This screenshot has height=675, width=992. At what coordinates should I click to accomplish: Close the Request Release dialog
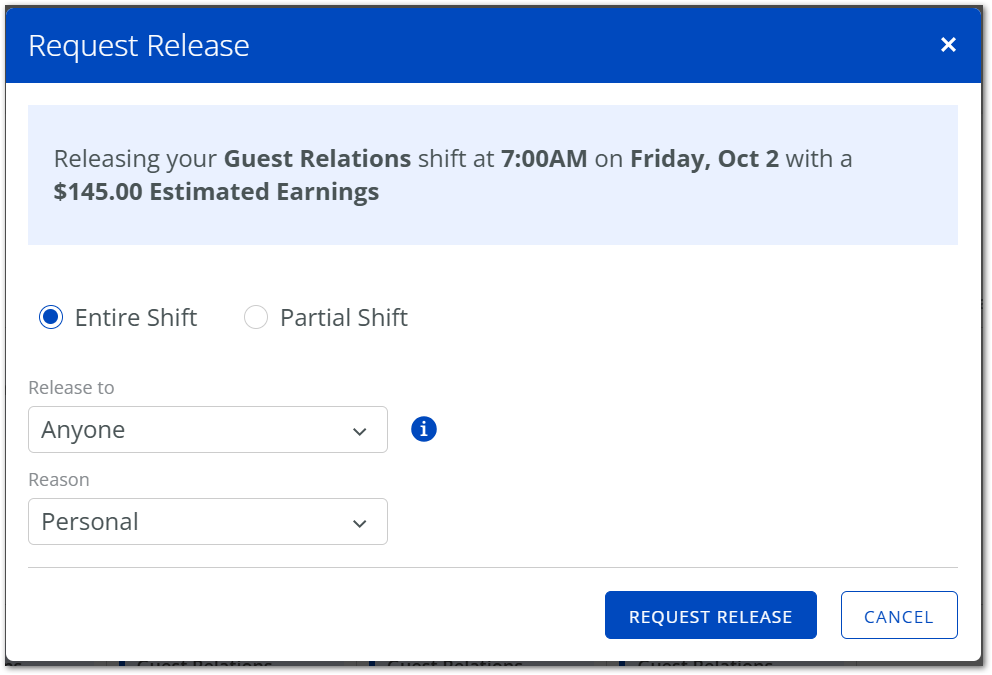point(948,44)
